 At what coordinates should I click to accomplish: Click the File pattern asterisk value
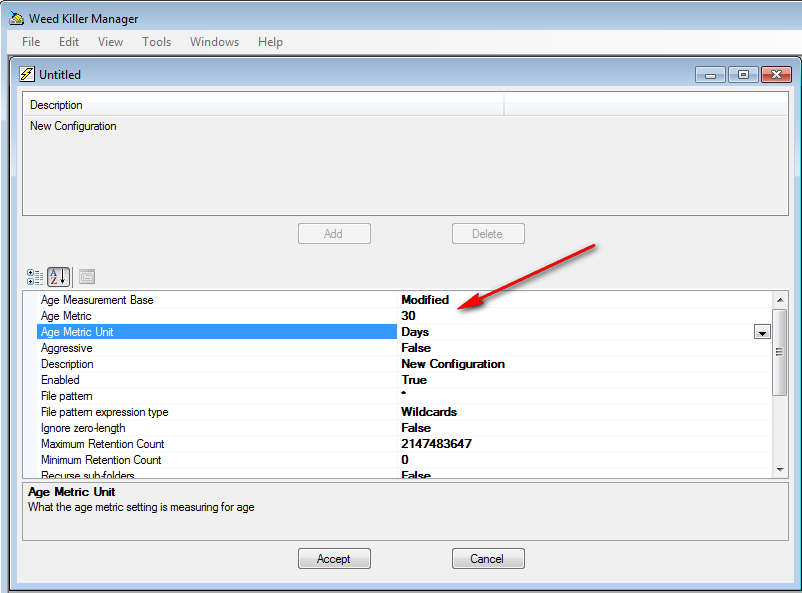point(584,396)
